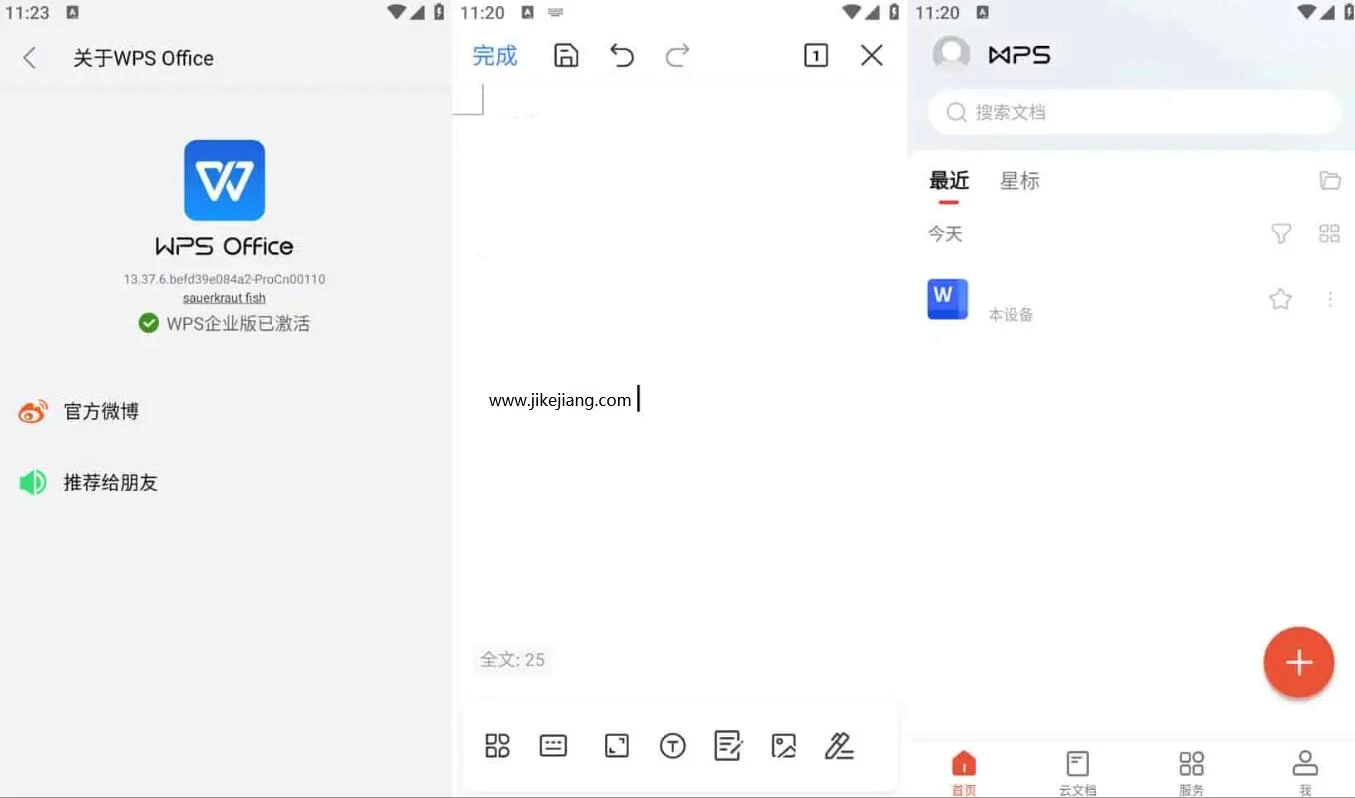Focus the 搜索文档 search field
Screen dimensions: 1355x798
coord(1134,112)
